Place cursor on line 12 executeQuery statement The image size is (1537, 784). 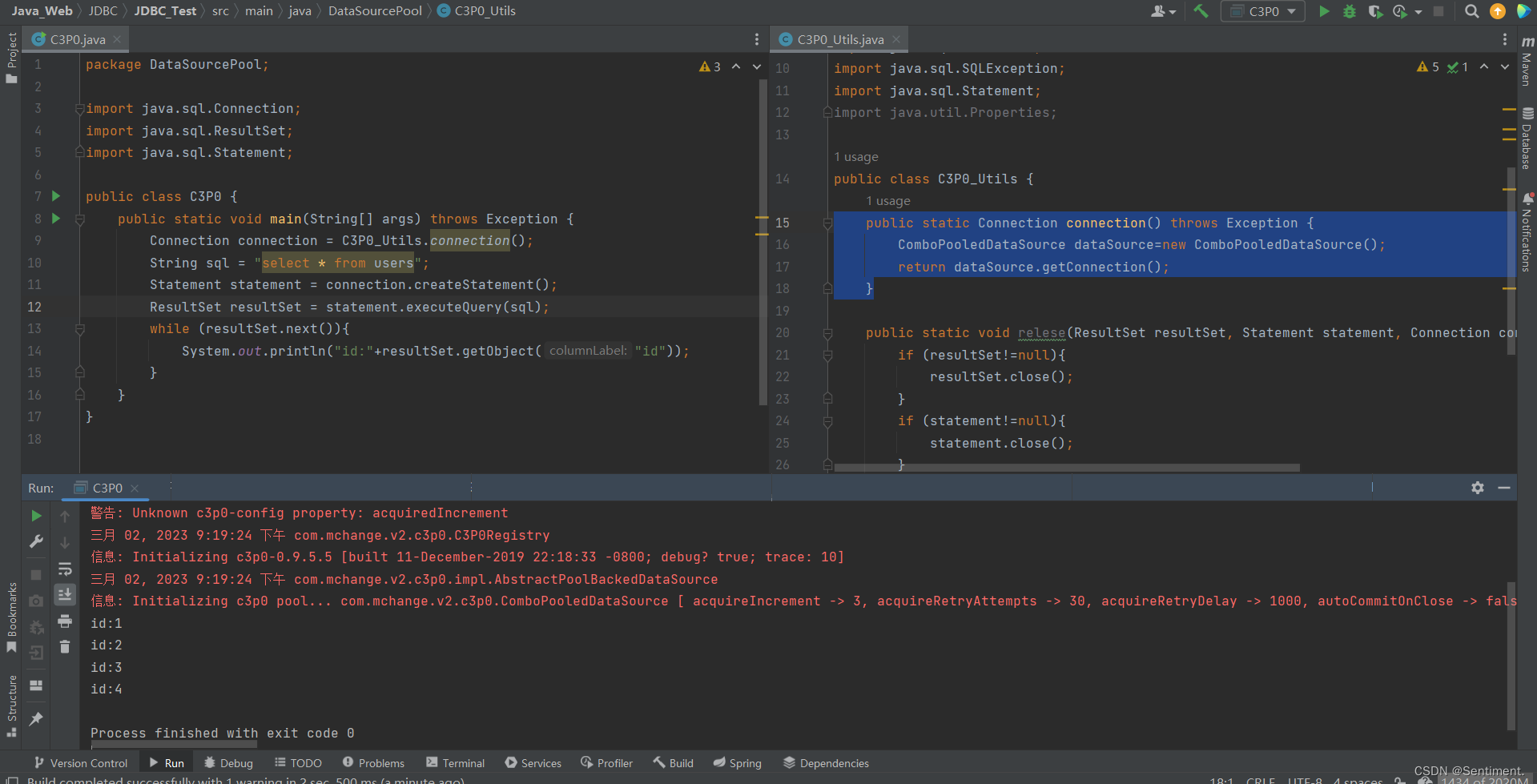click(349, 307)
